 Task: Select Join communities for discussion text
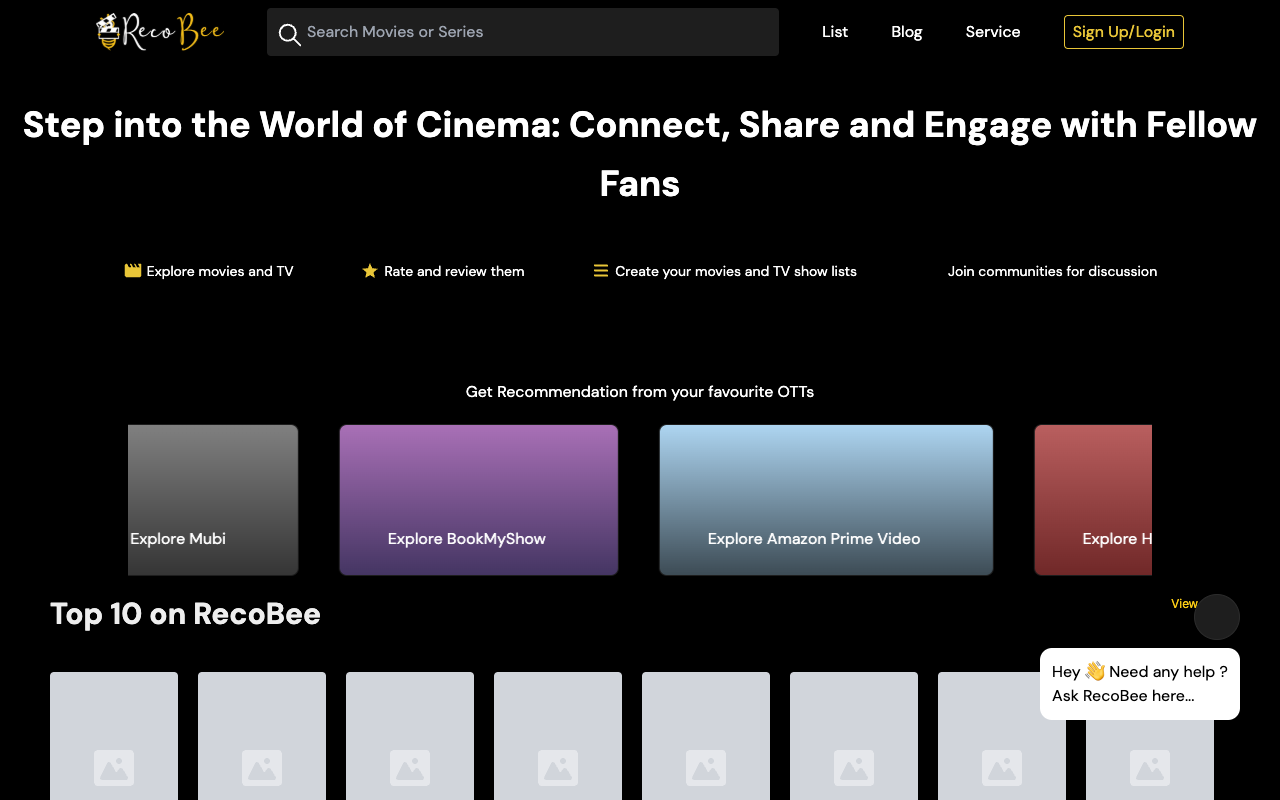(x=1052, y=271)
